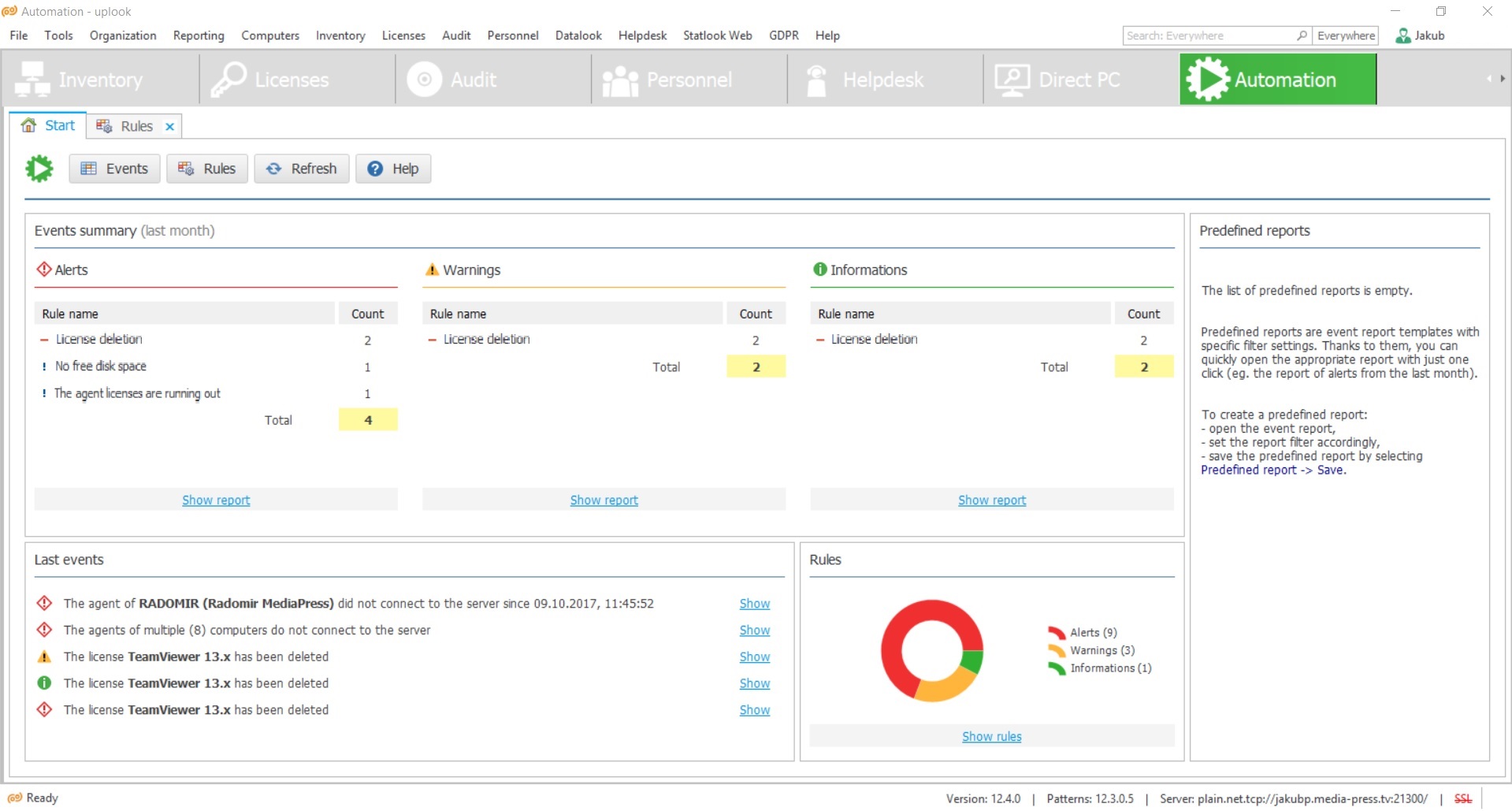Click alert icon of multiple computers event
The image size is (1512, 811).
pos(45,630)
